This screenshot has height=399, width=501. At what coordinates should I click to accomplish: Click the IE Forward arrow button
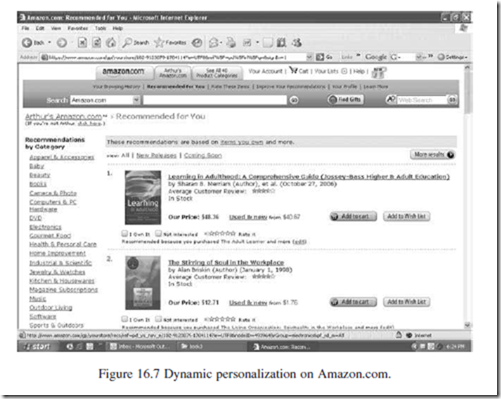(62, 43)
